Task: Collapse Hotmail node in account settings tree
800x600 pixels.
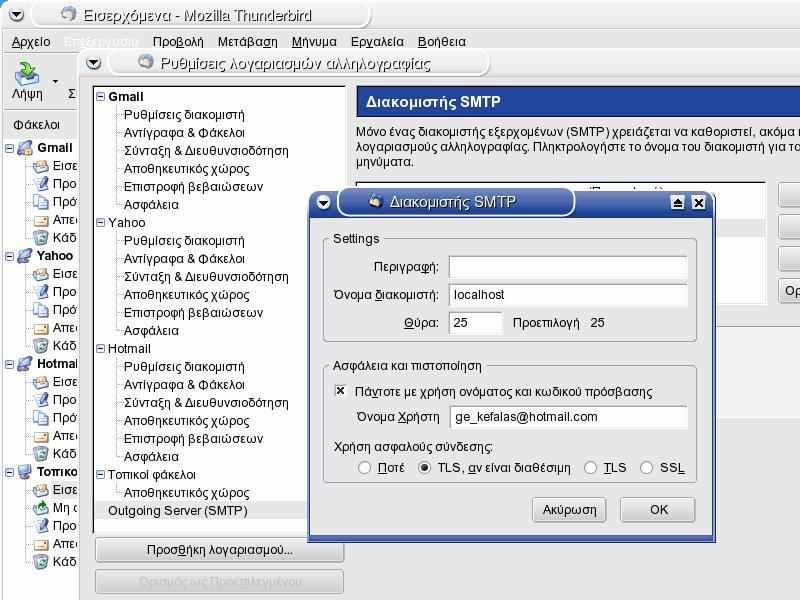Action: point(101,348)
